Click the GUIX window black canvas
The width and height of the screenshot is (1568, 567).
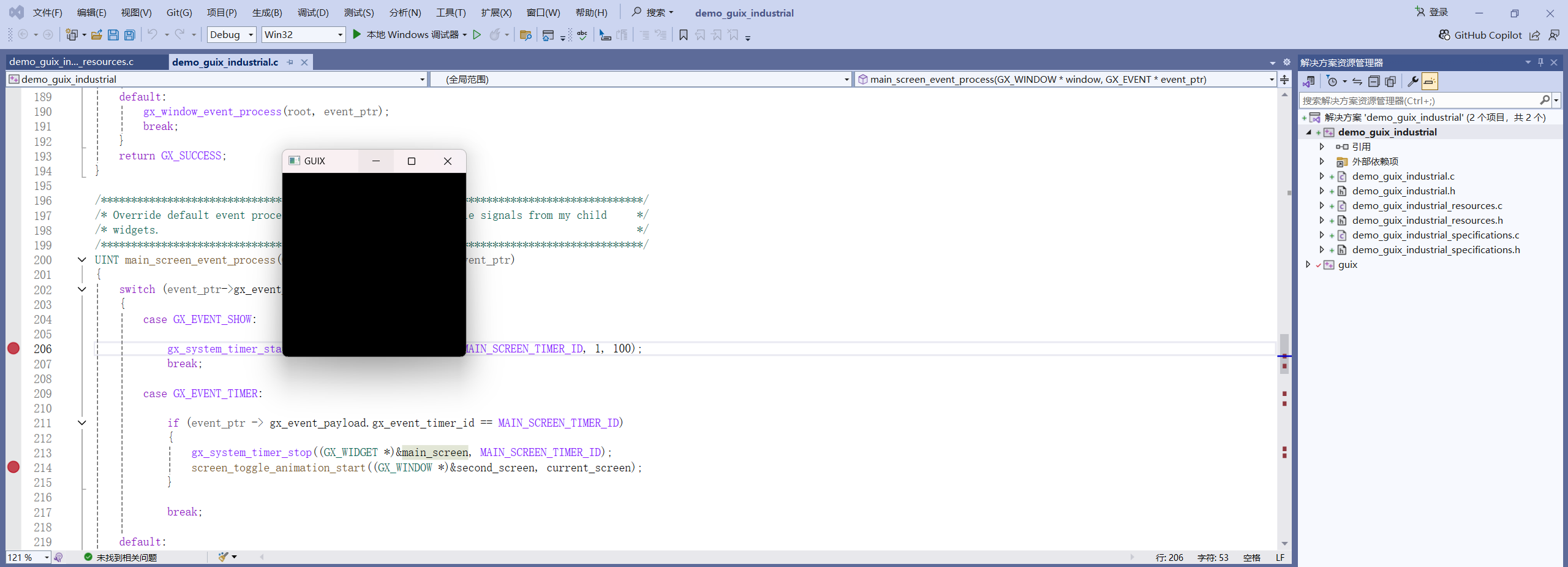[374, 264]
